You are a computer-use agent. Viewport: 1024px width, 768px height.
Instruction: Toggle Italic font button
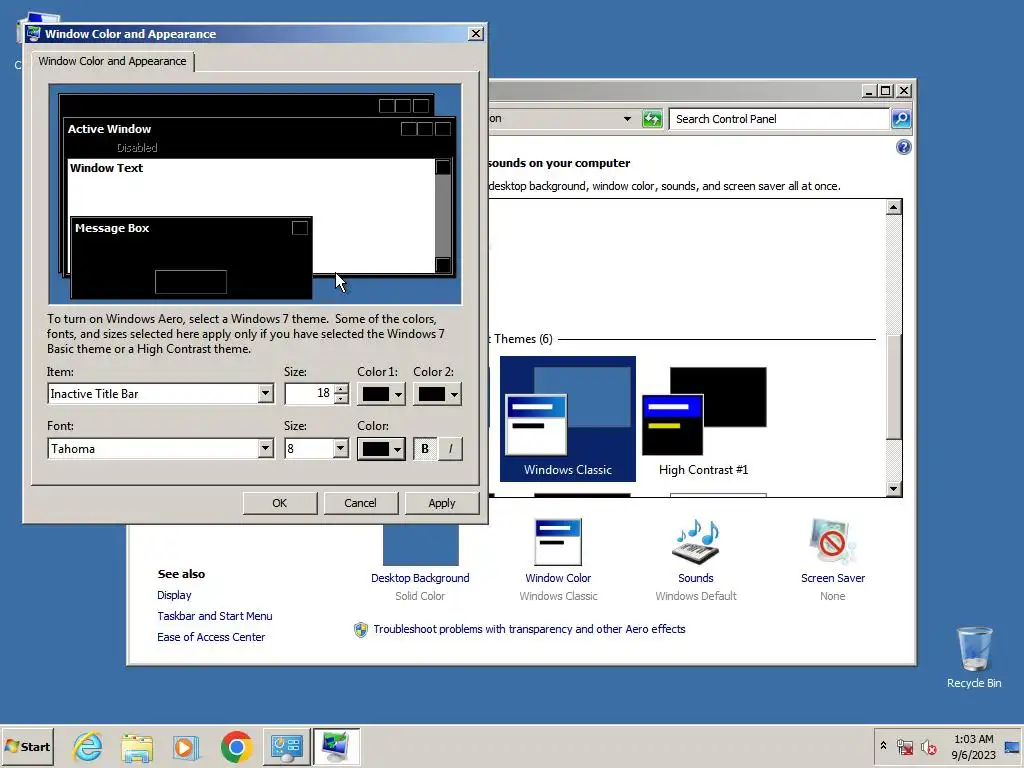pos(450,449)
